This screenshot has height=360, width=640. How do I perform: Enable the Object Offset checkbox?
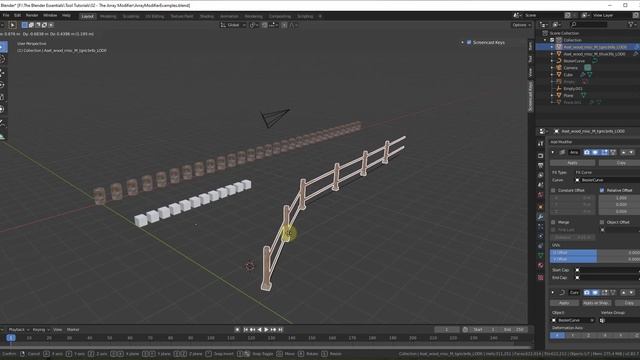tap(602, 222)
